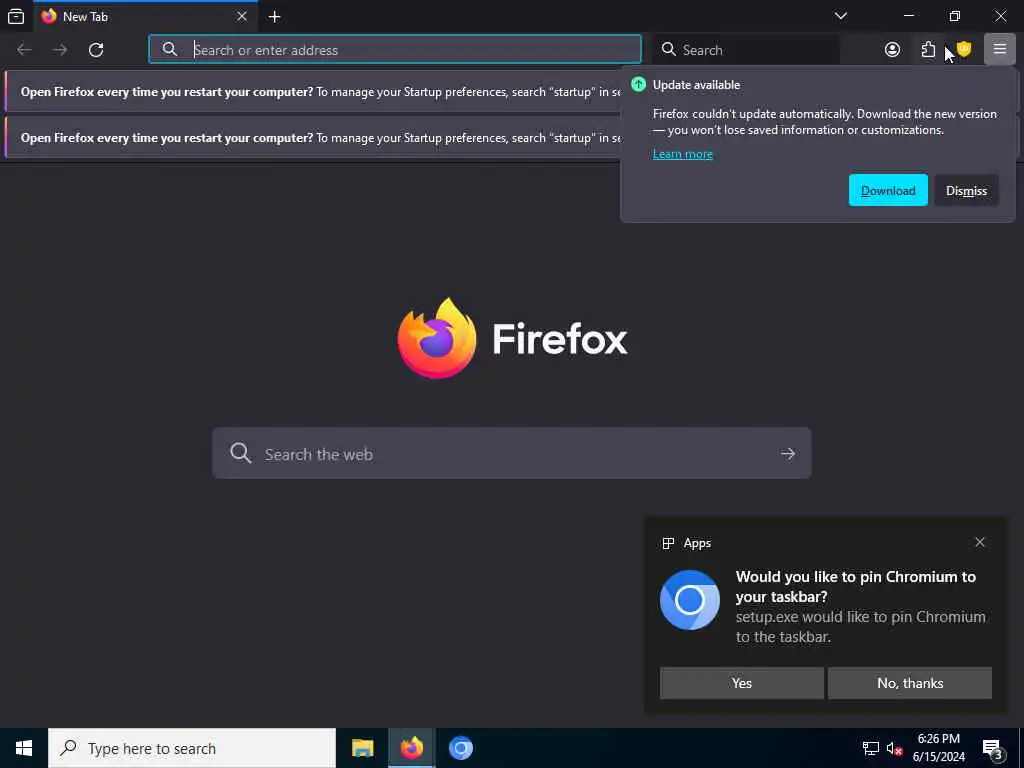Open Chromium from the taskbar
This screenshot has height=768, width=1024.
click(460, 748)
